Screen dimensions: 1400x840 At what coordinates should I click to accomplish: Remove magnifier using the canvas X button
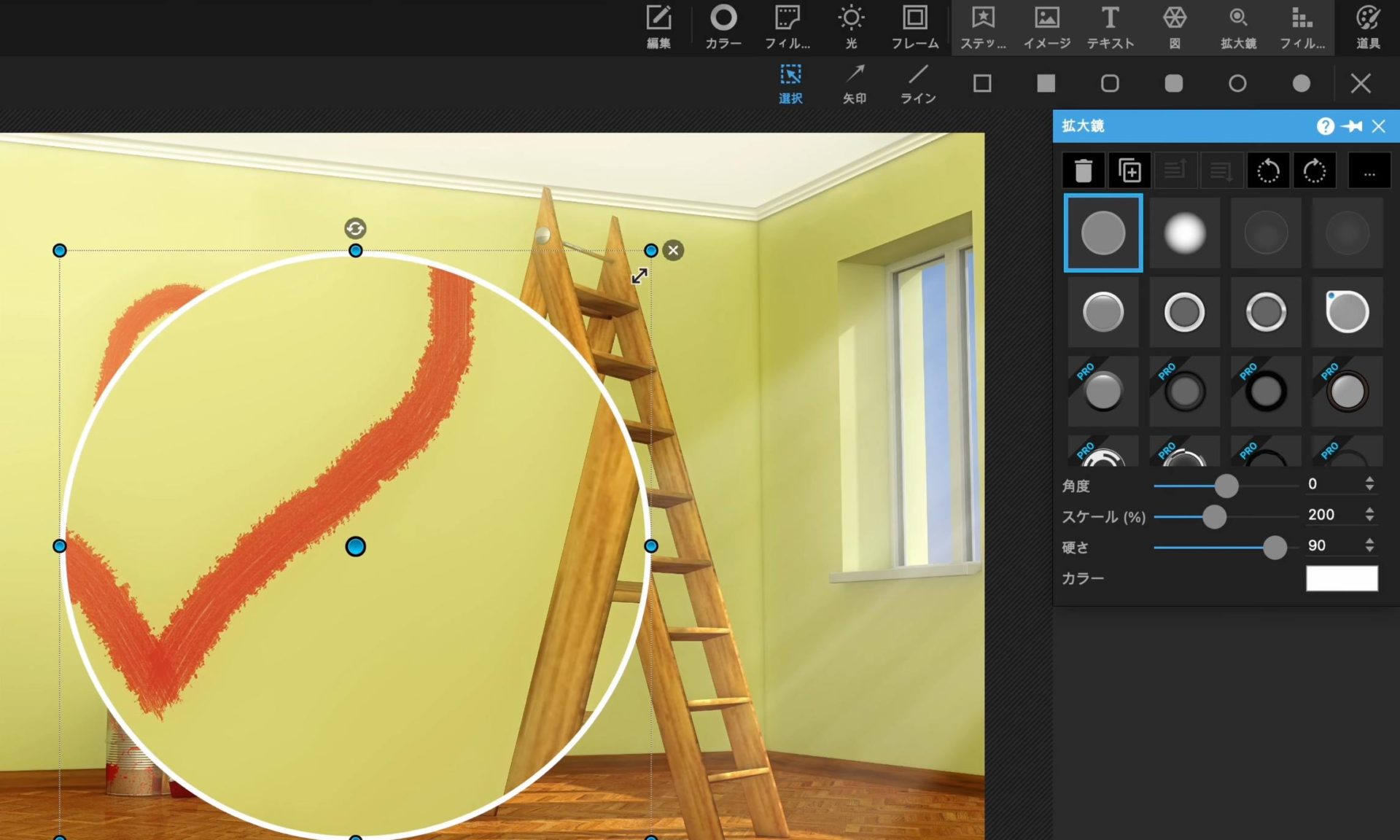pos(673,251)
